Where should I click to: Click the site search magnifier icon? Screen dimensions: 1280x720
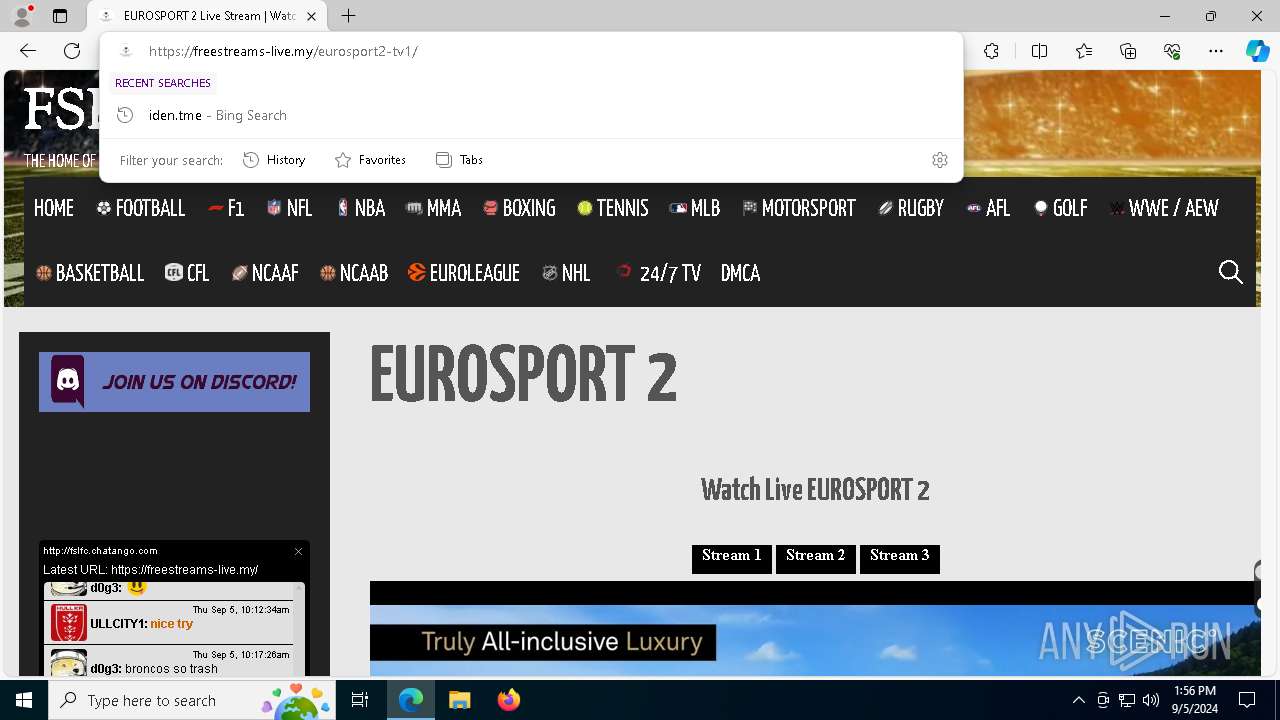1230,272
